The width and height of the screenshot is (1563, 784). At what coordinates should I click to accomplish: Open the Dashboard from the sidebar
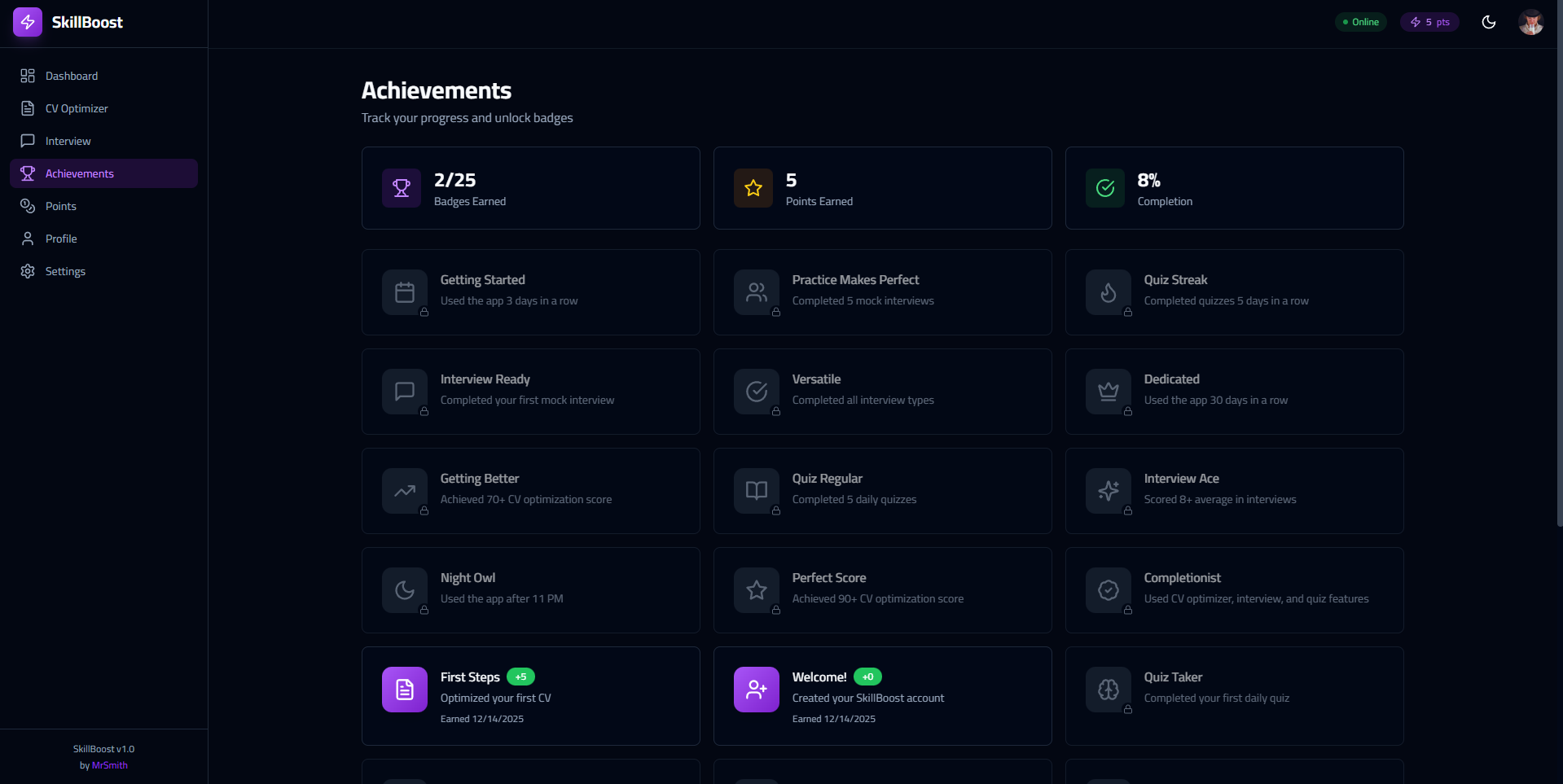point(72,75)
